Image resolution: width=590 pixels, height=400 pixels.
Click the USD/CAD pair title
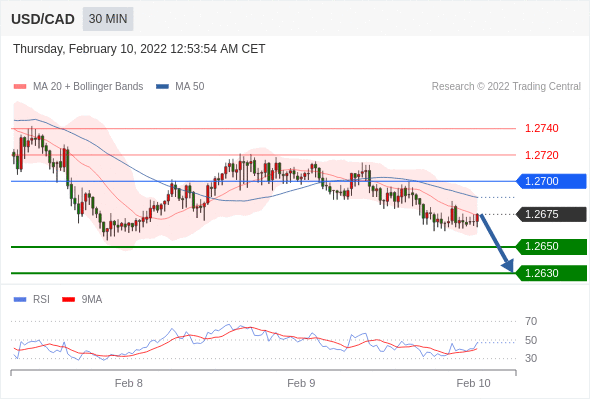click(43, 19)
